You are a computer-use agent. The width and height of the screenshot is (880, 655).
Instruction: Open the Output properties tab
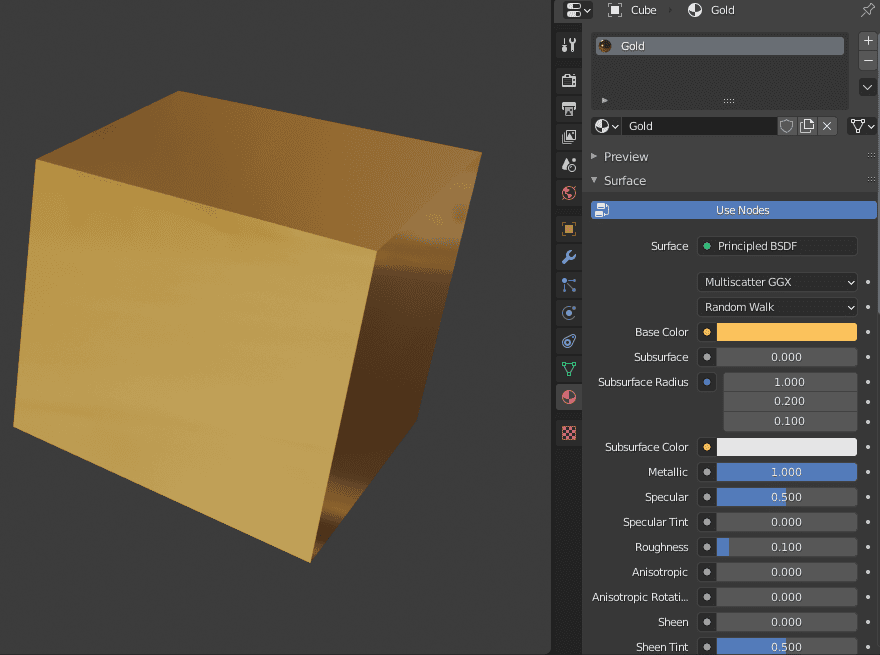point(568,108)
